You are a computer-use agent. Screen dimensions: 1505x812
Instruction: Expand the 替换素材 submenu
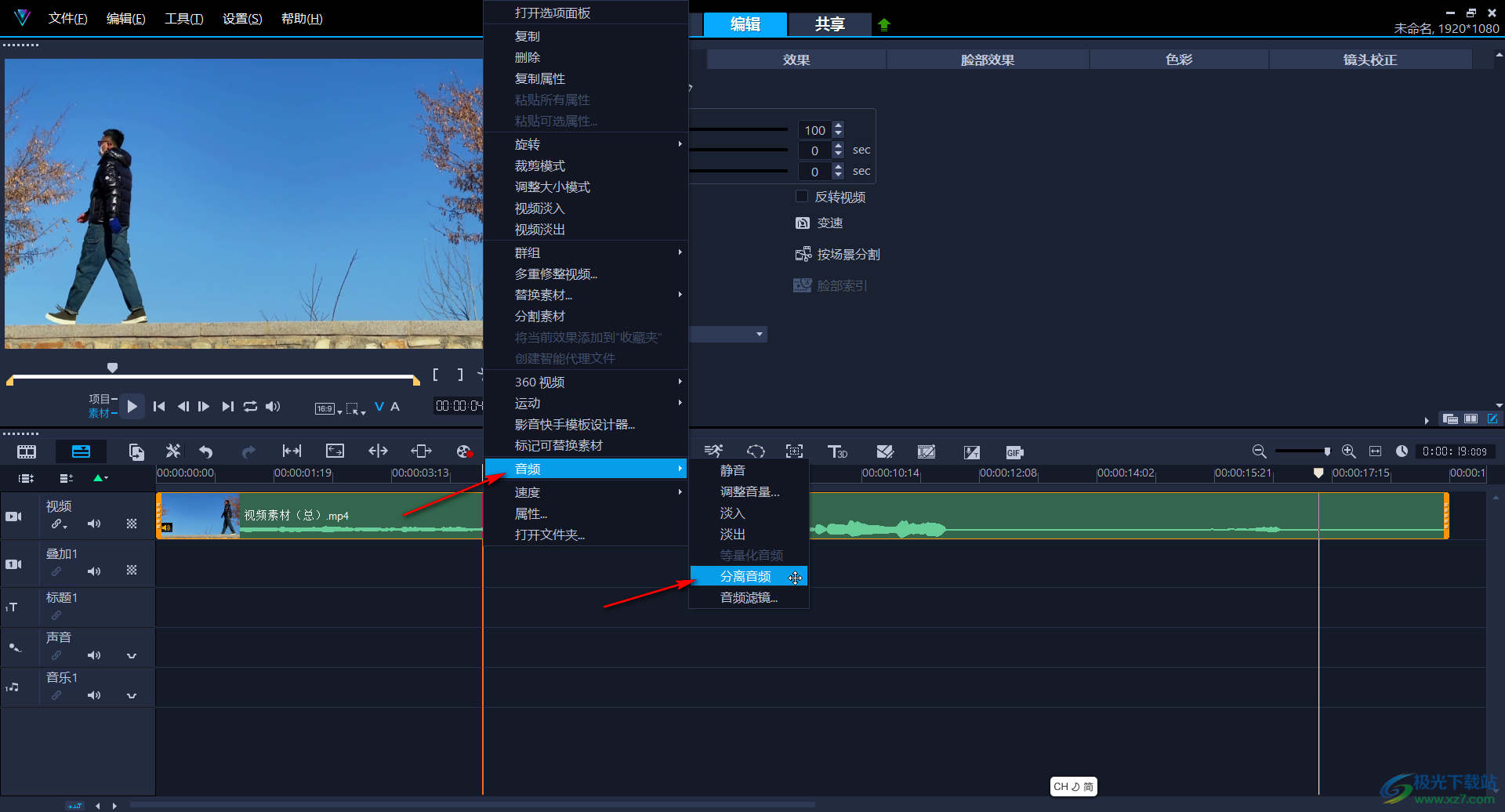tap(586, 295)
